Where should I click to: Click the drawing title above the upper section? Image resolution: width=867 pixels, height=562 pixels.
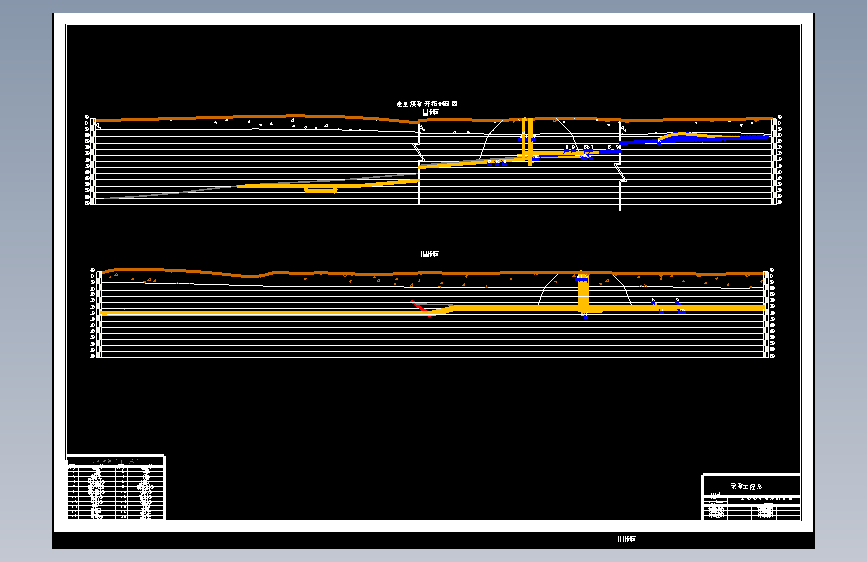[427, 103]
